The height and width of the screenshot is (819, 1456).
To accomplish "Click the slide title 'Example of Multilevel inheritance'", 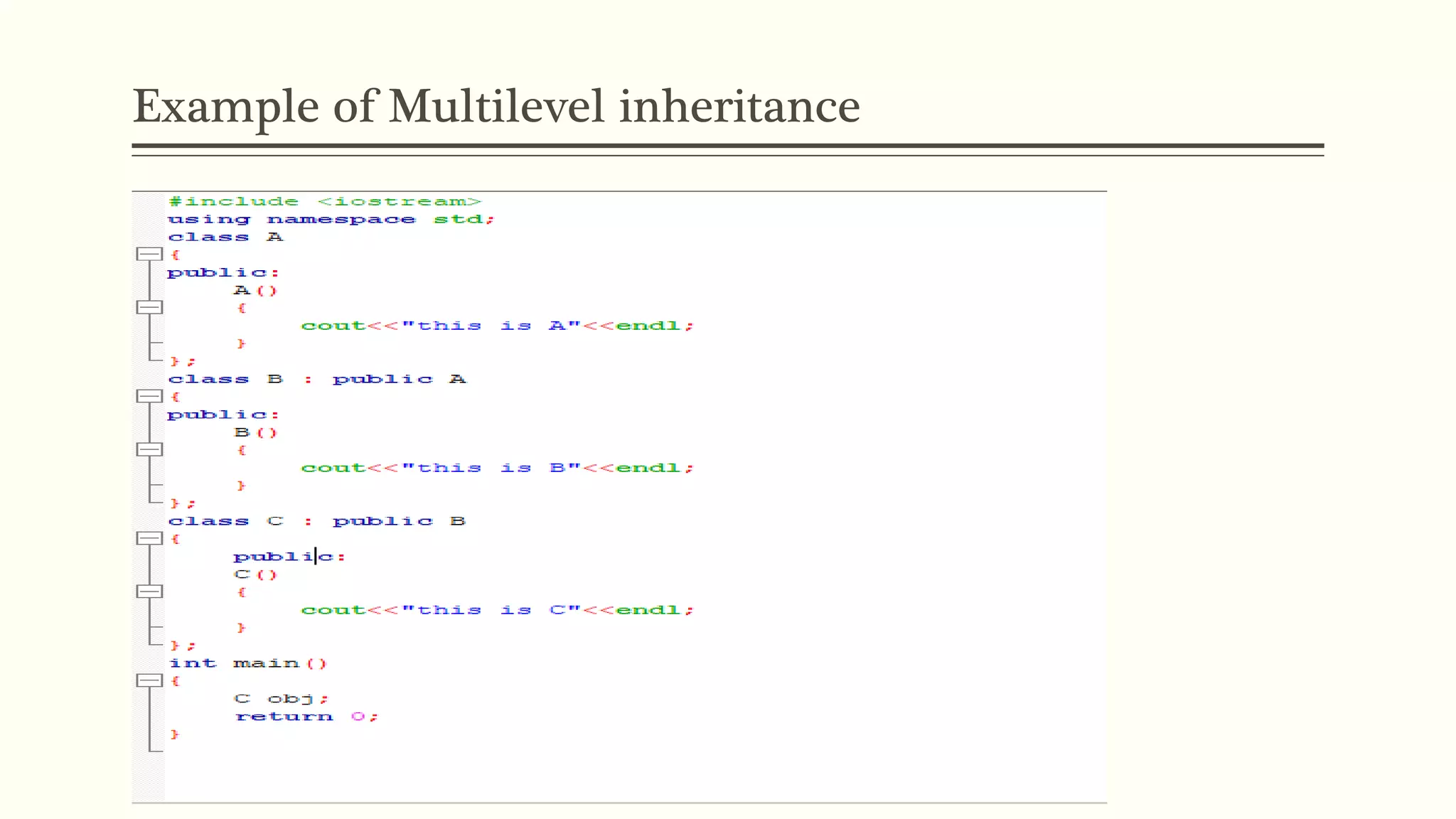I will [496, 107].
